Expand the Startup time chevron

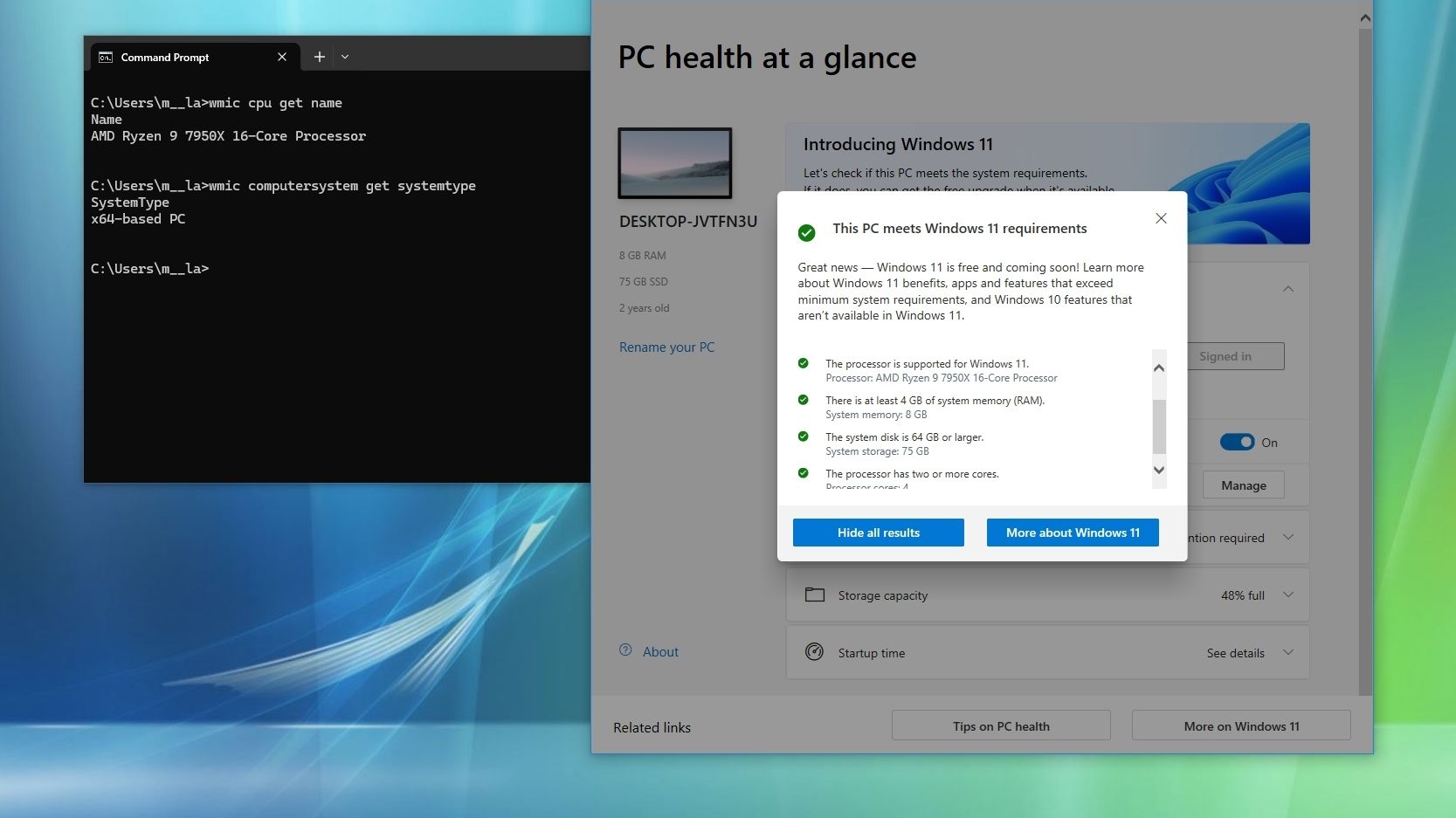[x=1288, y=652]
